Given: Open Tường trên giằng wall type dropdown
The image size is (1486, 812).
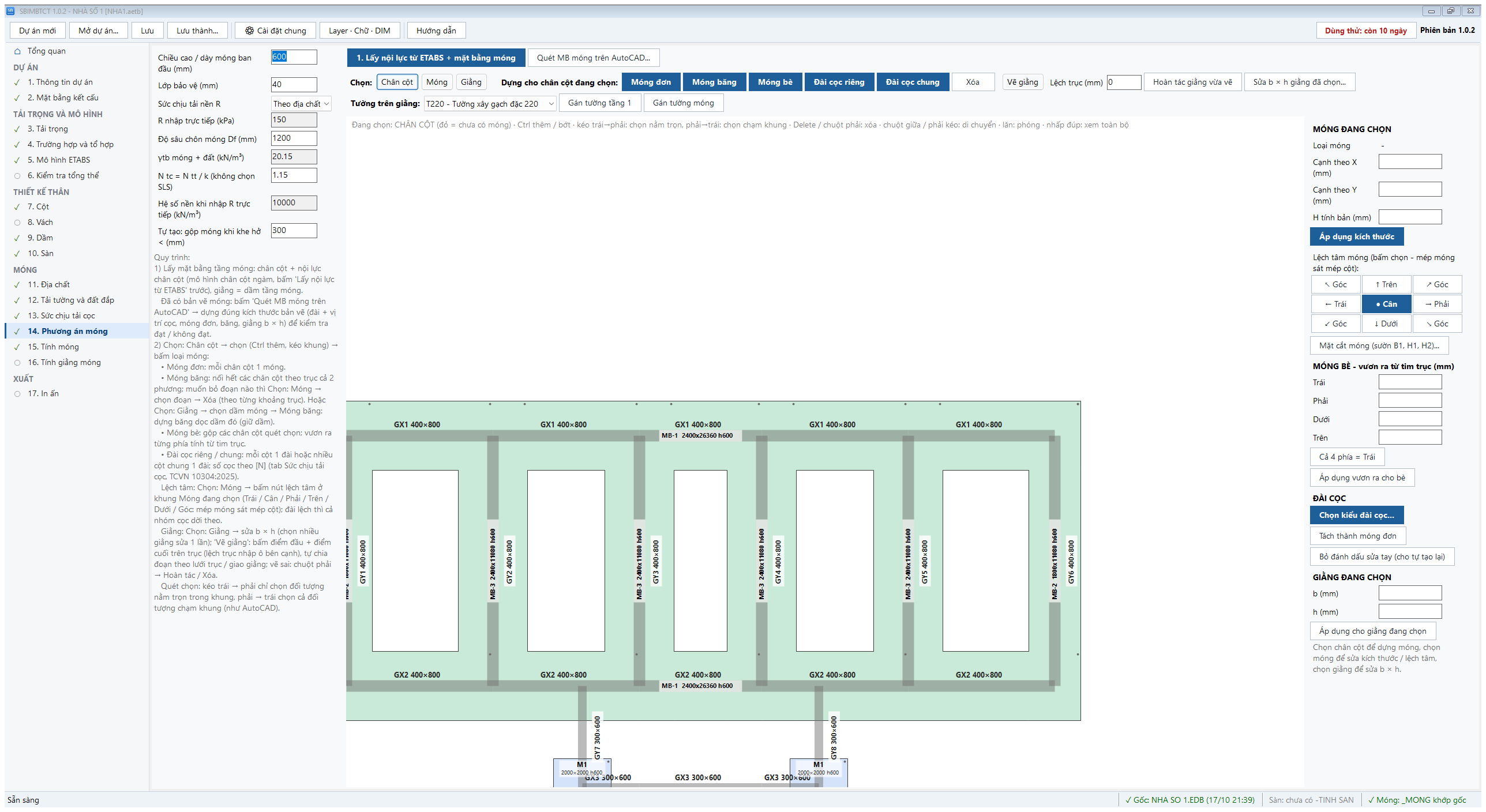Looking at the screenshot, I should 490,104.
